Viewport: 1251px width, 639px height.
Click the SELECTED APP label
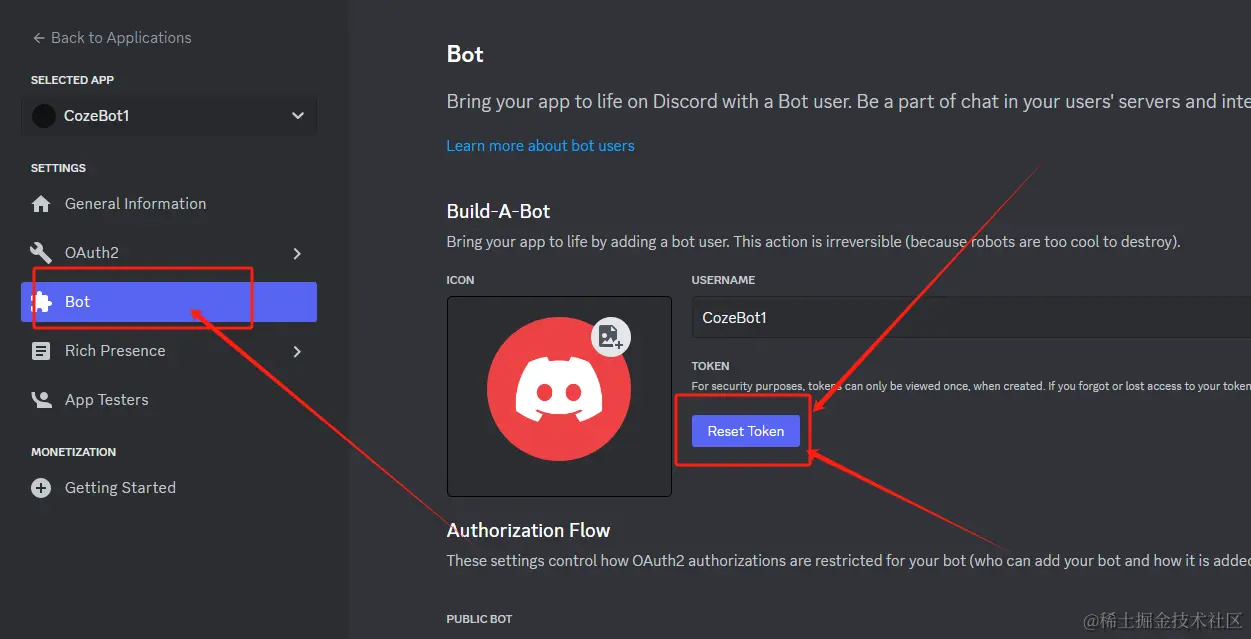[72, 80]
